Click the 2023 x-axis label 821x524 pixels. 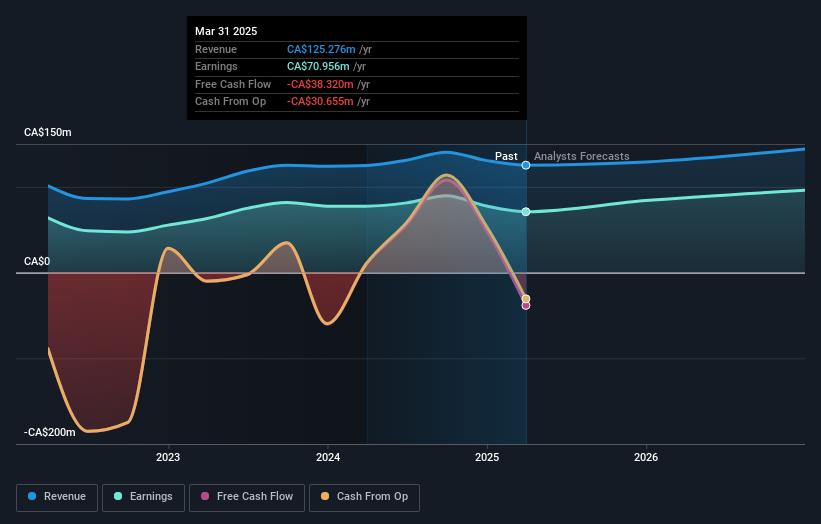click(168, 458)
